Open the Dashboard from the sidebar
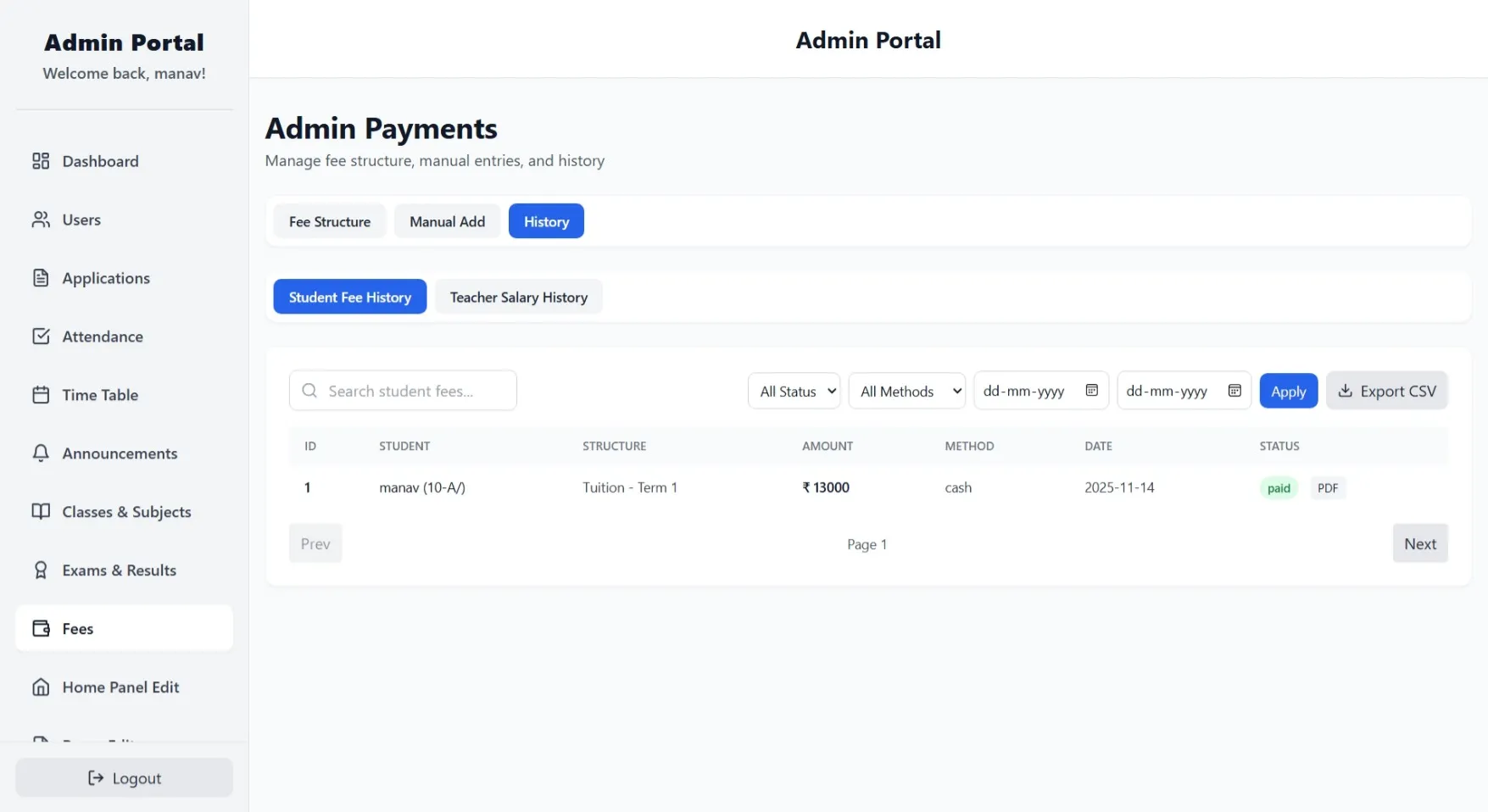This screenshot has width=1488, height=812. click(42, 160)
